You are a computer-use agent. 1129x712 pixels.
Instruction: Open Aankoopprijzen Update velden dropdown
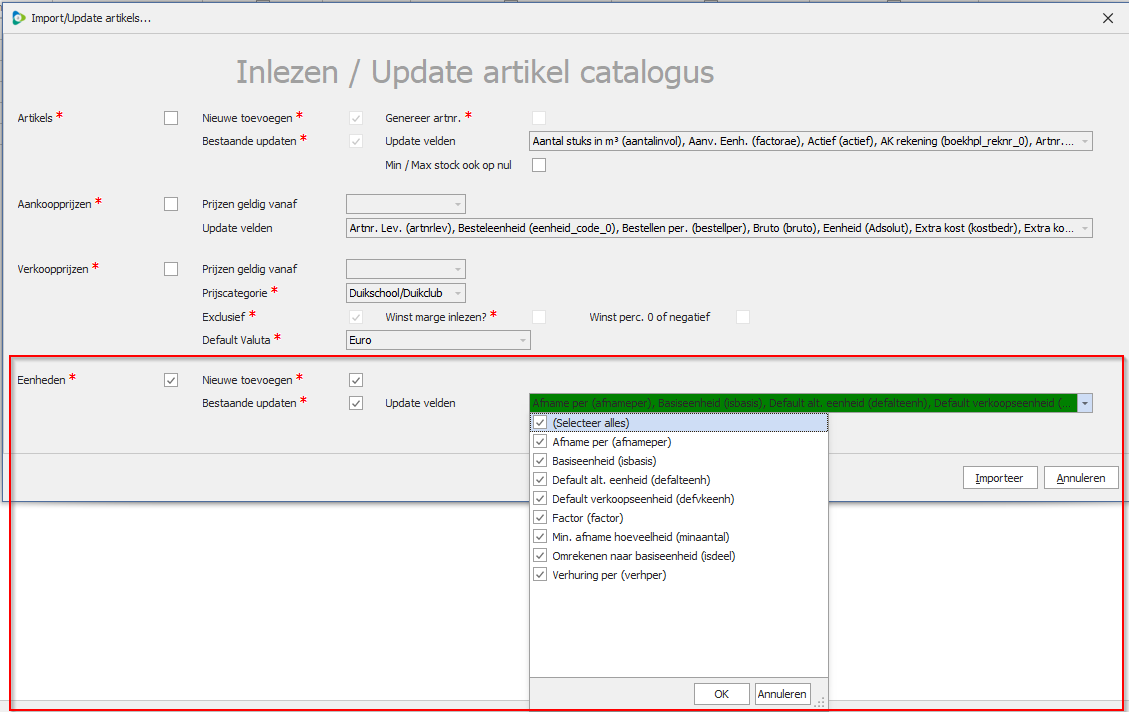point(719,228)
